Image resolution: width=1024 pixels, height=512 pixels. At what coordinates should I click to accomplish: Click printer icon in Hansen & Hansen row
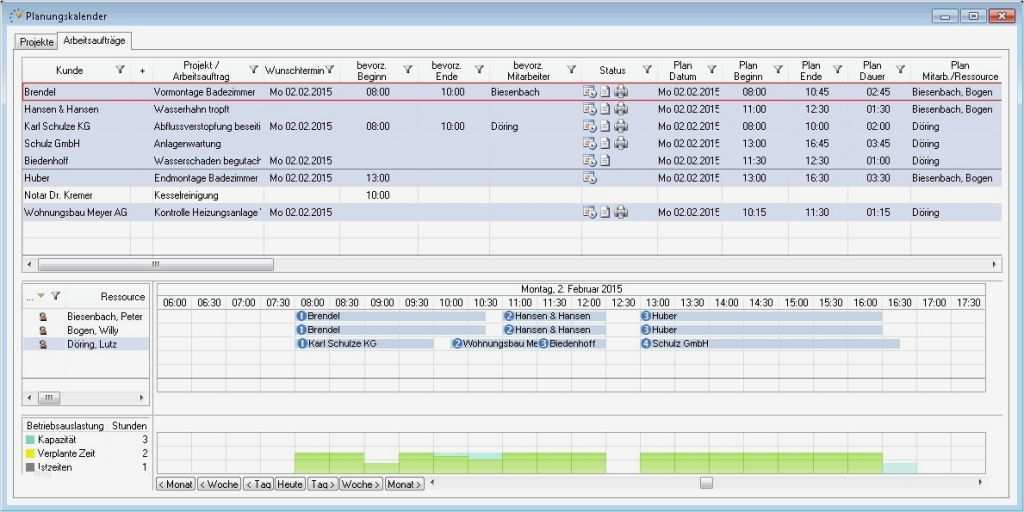point(621,109)
